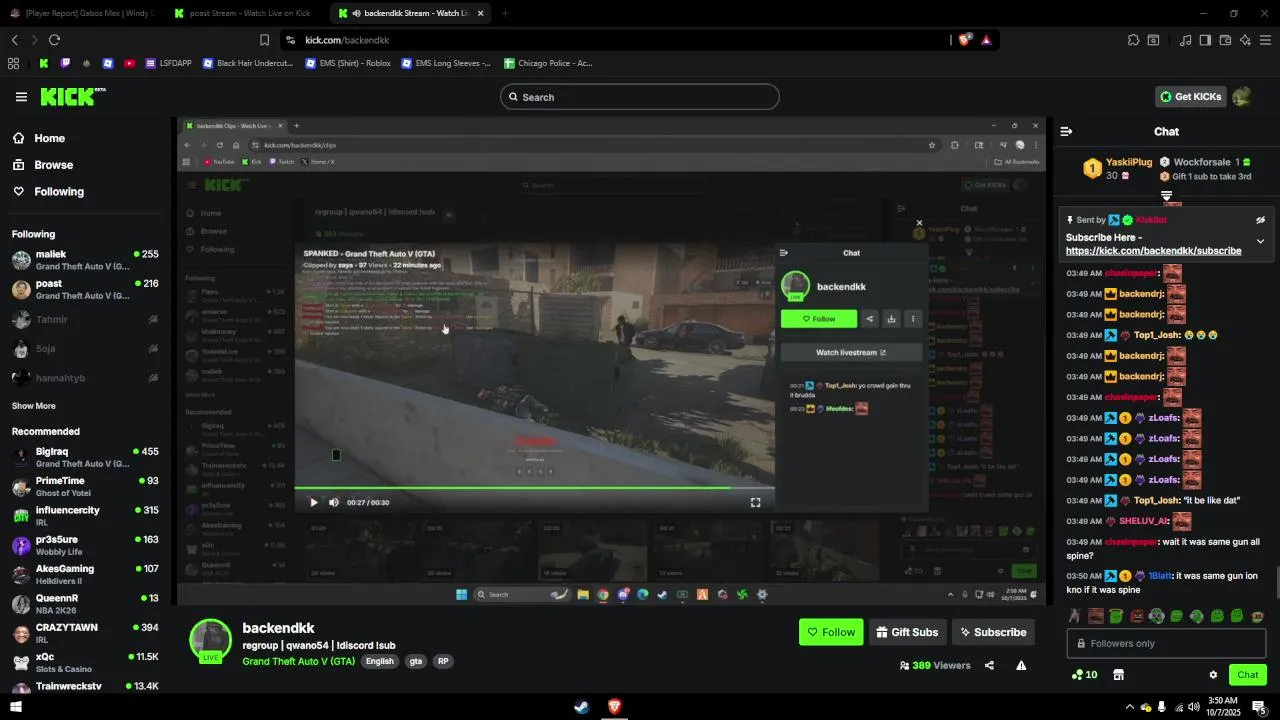
Task: Click the address bar URL
Action: pos(347,40)
